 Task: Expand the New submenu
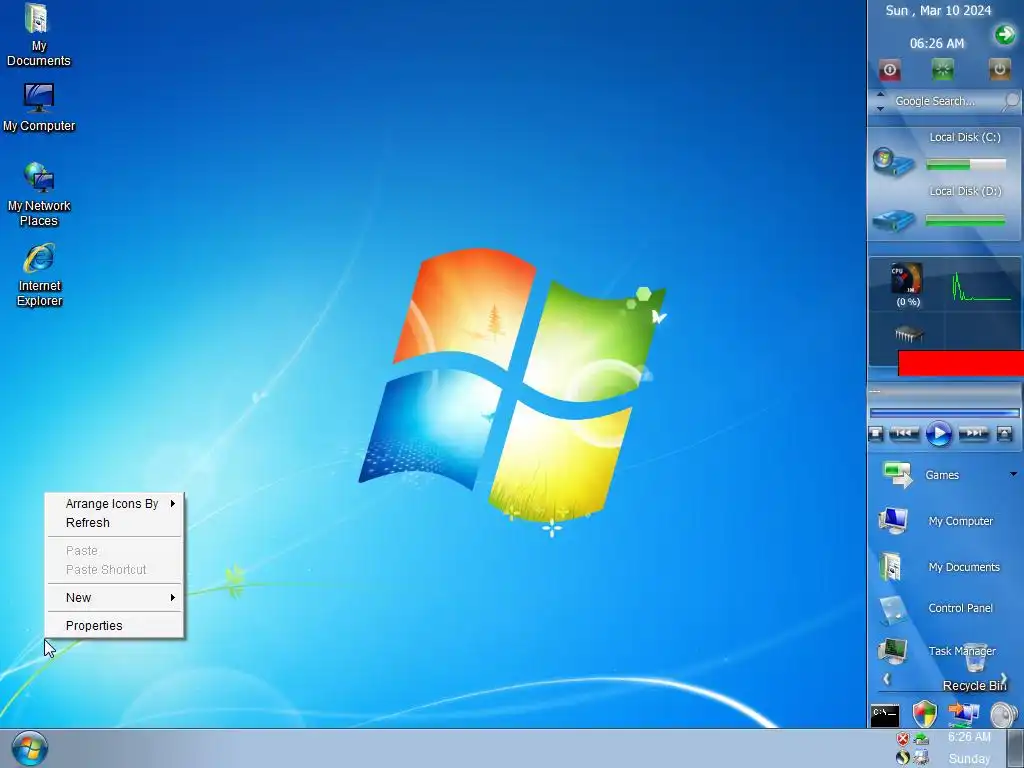click(114, 598)
